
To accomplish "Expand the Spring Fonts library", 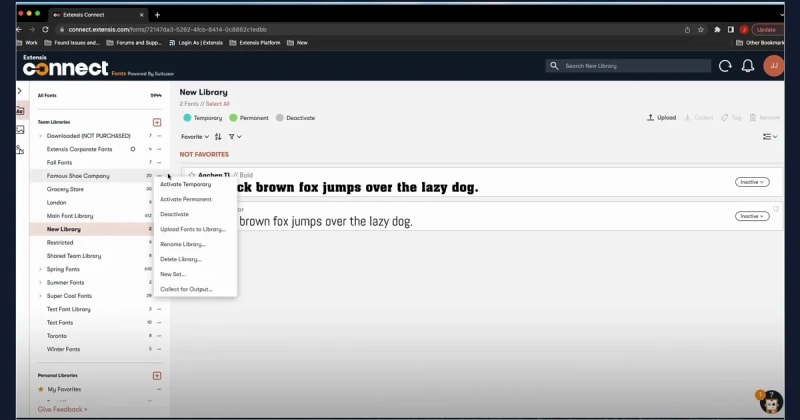I will tap(40, 269).
